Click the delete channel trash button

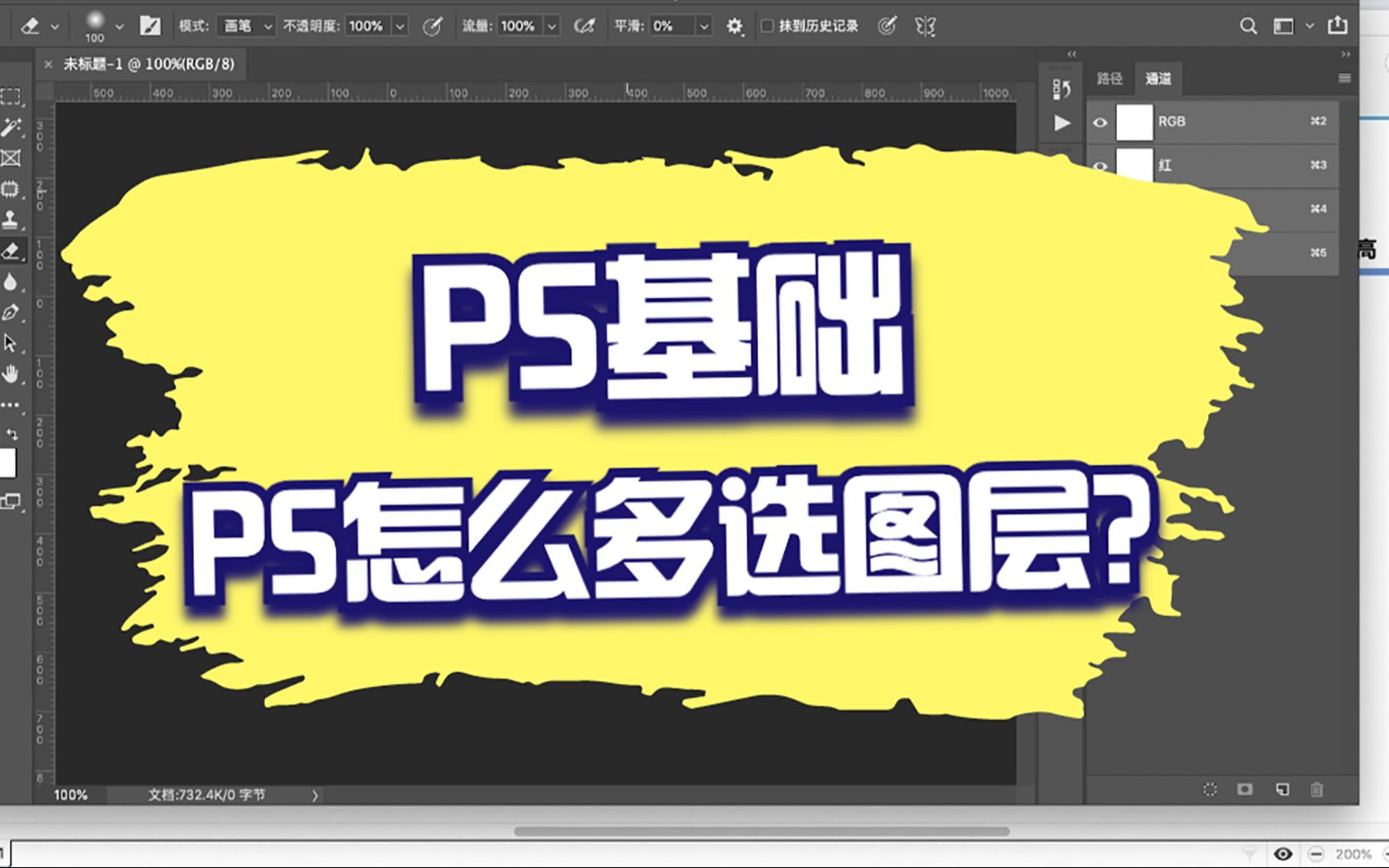[1318, 789]
